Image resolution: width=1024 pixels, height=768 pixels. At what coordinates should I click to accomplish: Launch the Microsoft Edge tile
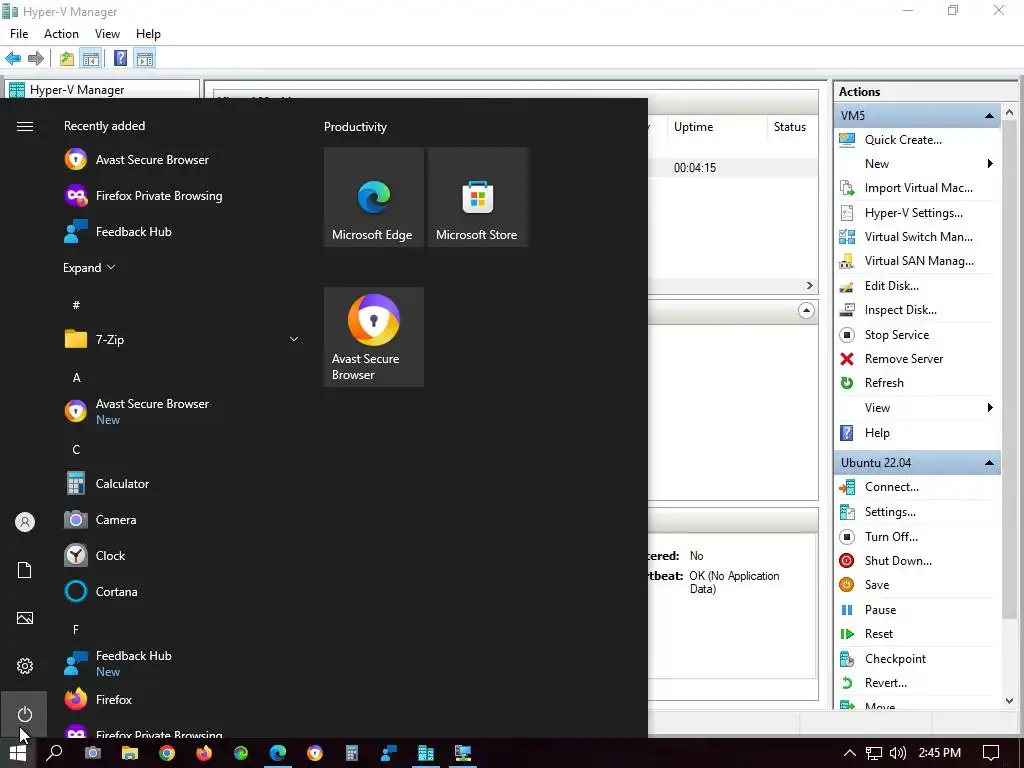click(x=374, y=197)
